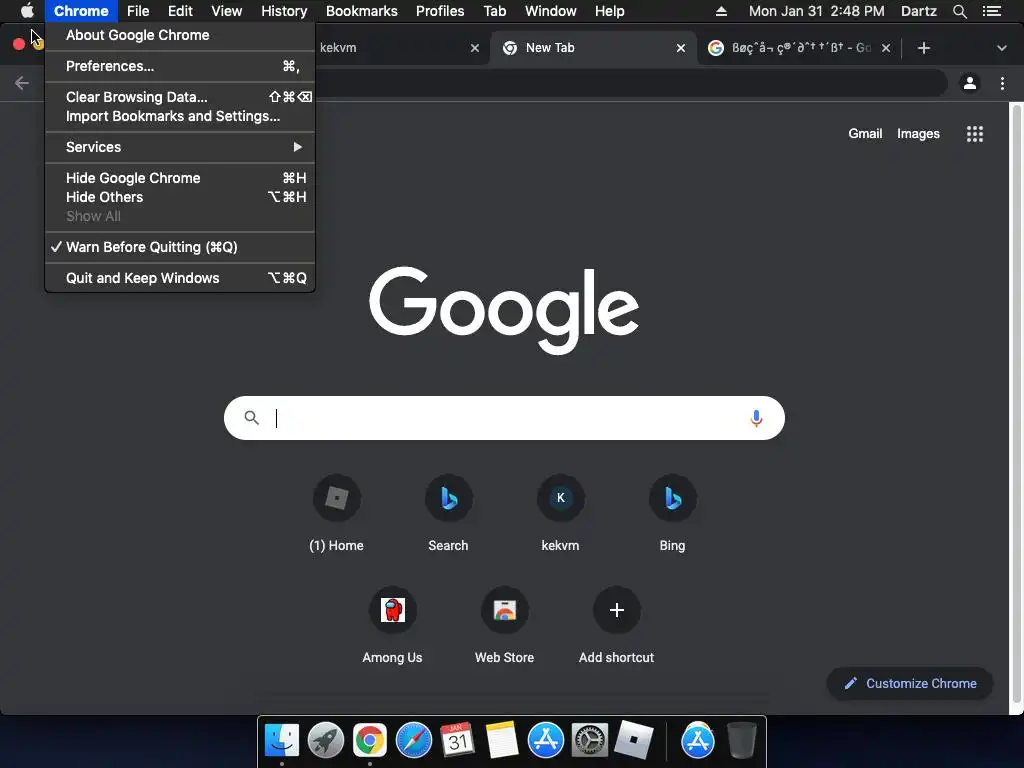Image resolution: width=1024 pixels, height=768 pixels.
Task: Open the Help menu
Action: (609, 11)
